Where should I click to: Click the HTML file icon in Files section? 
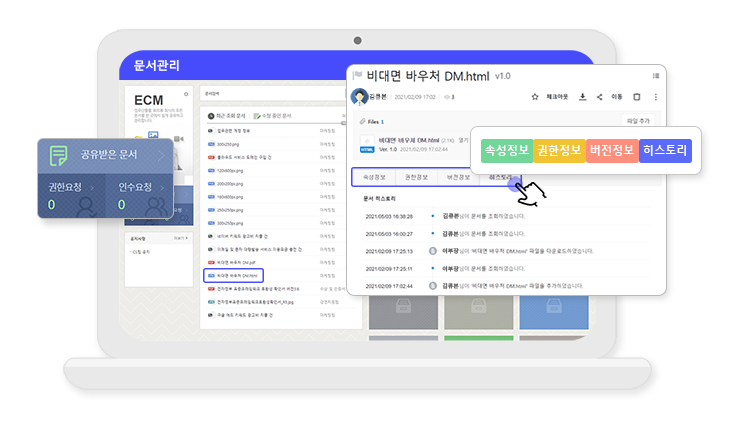pos(365,145)
